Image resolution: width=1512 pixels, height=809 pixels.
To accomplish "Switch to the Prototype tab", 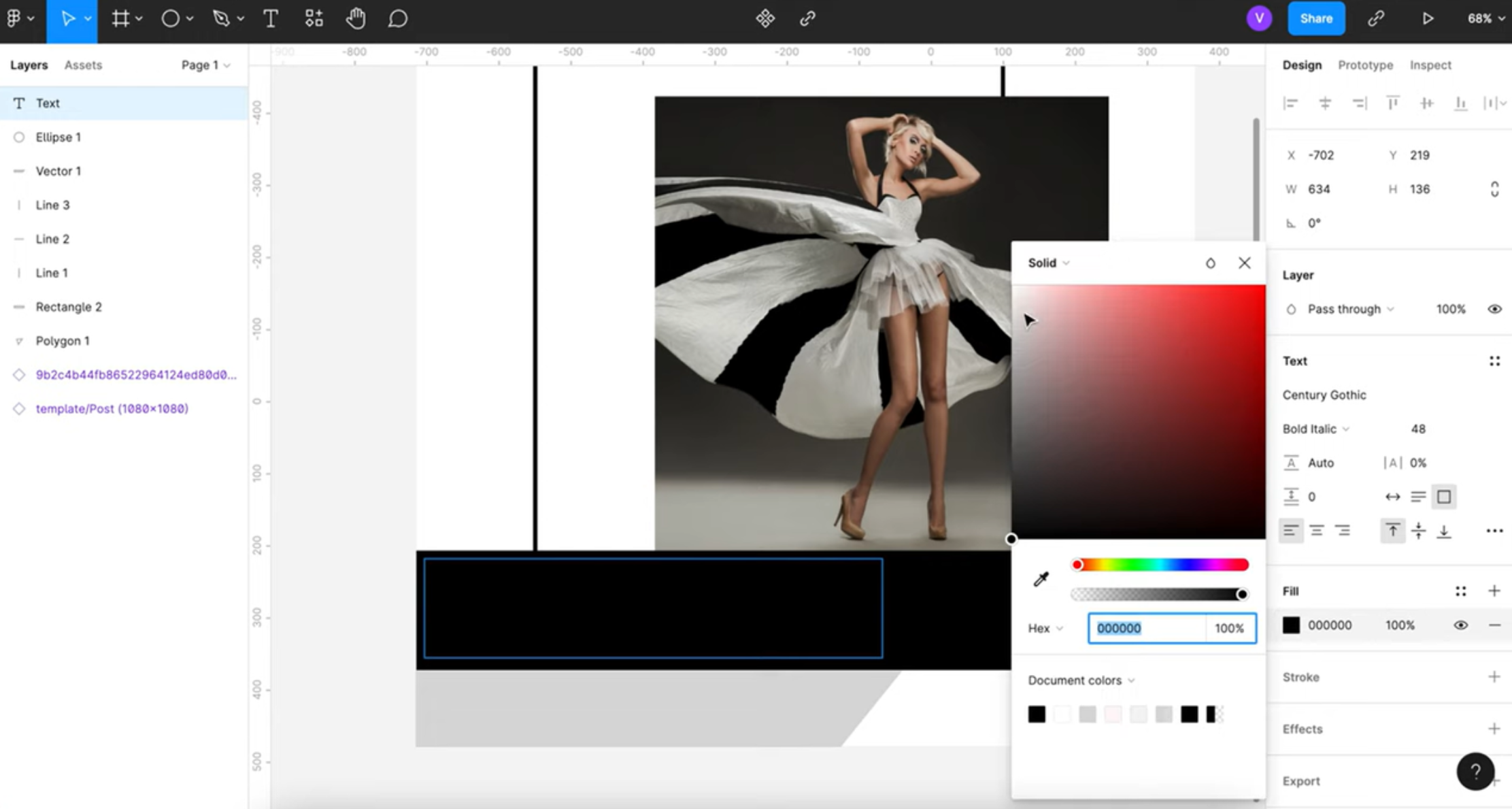I will point(1364,65).
